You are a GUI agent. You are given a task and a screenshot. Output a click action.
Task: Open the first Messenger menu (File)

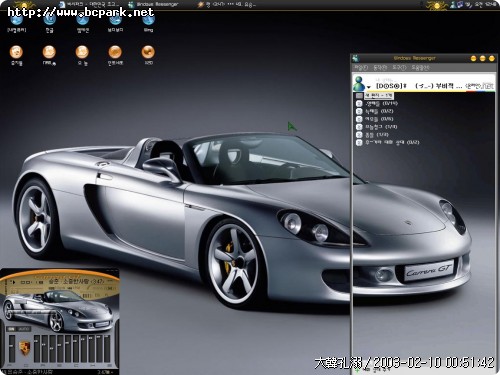pyautogui.click(x=360, y=68)
